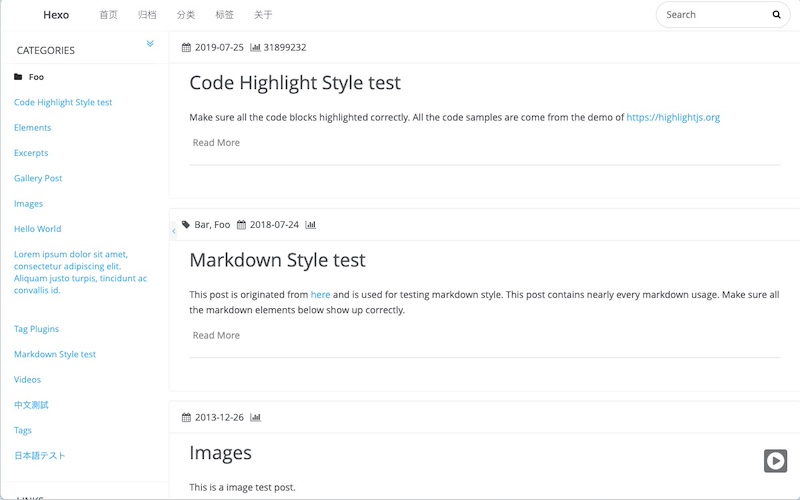The width and height of the screenshot is (800, 500).
Task: Click bar chart icon beside 31899232
Action: [255, 47]
